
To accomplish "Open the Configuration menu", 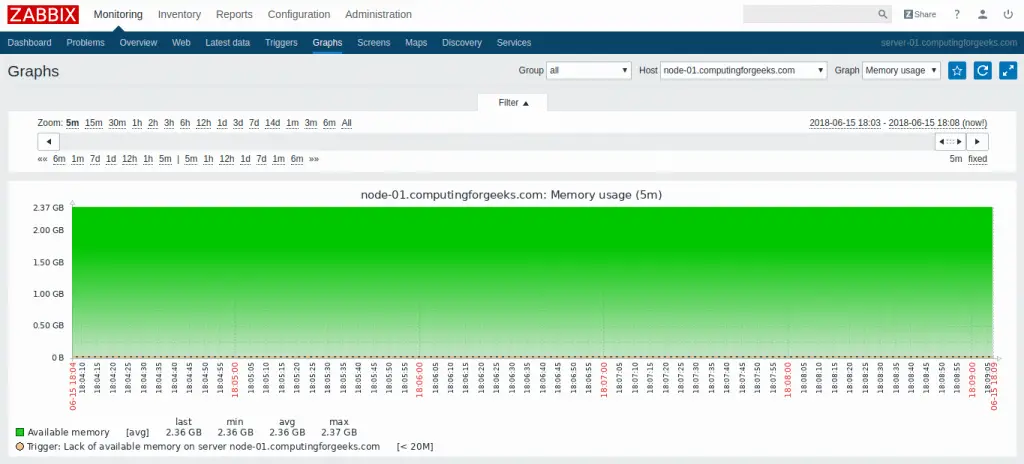I will point(299,15).
